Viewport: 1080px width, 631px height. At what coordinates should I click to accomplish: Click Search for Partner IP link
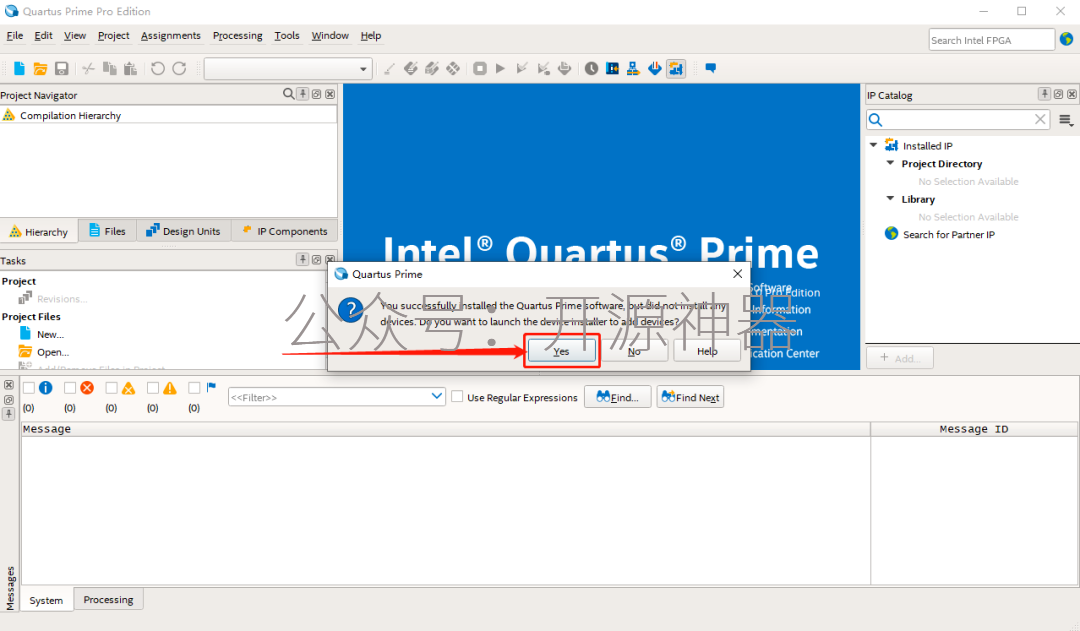948,234
